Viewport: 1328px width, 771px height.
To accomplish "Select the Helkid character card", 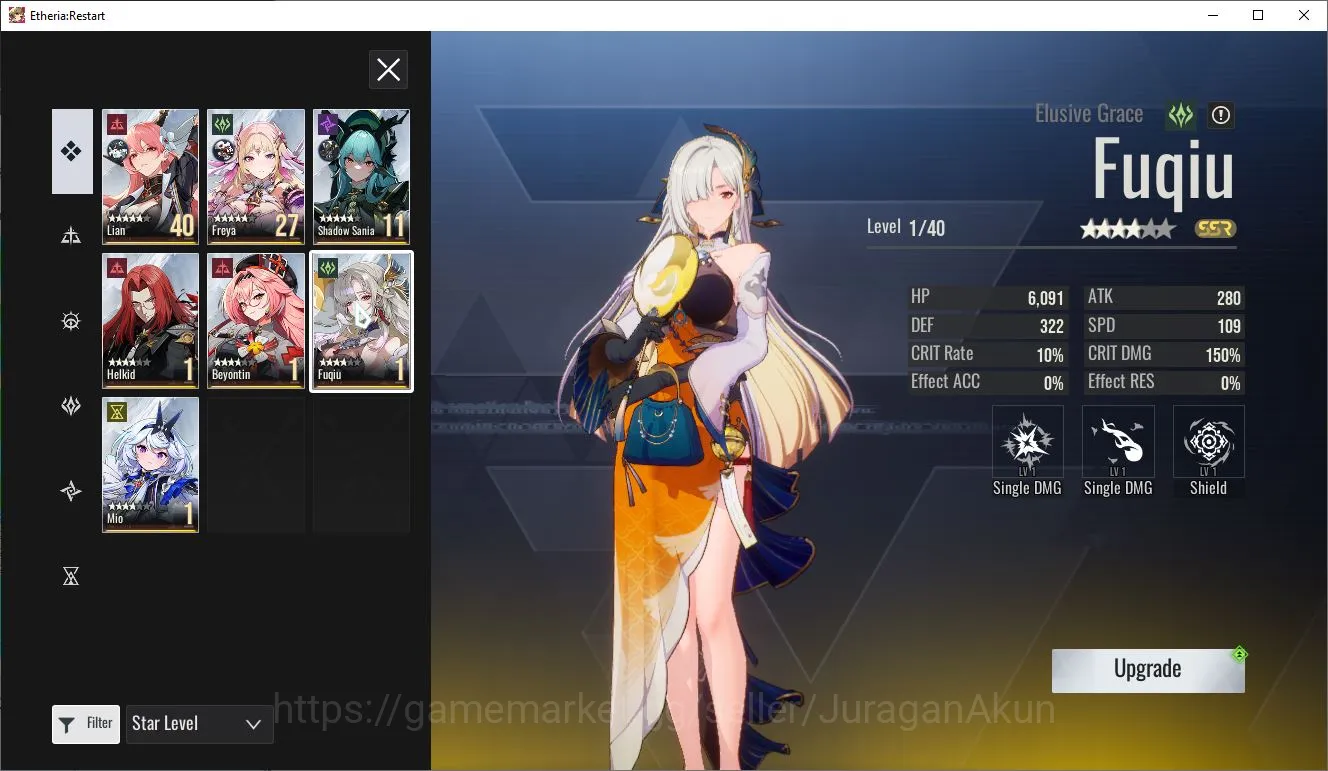I will click(x=150, y=320).
